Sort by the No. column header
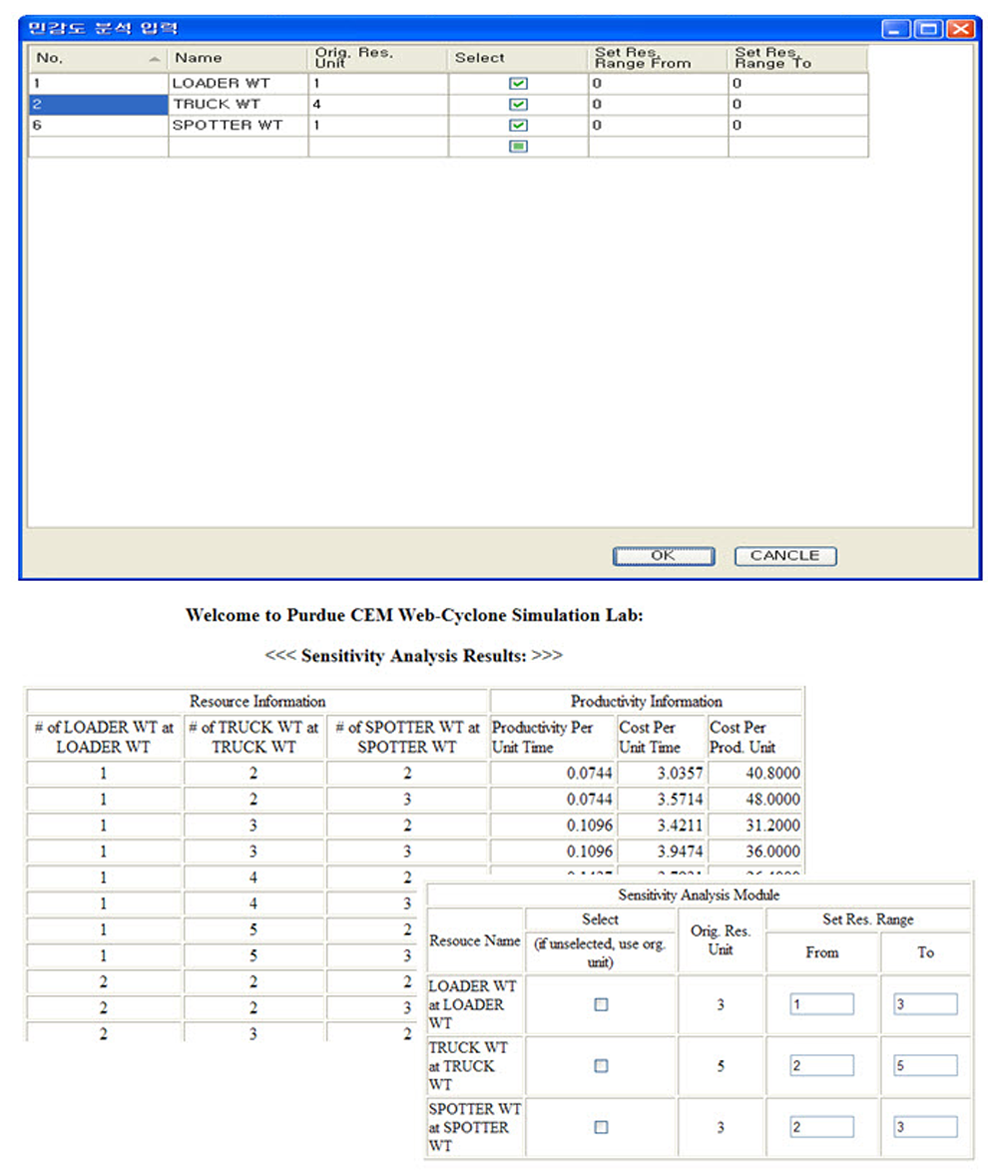 click(97, 58)
